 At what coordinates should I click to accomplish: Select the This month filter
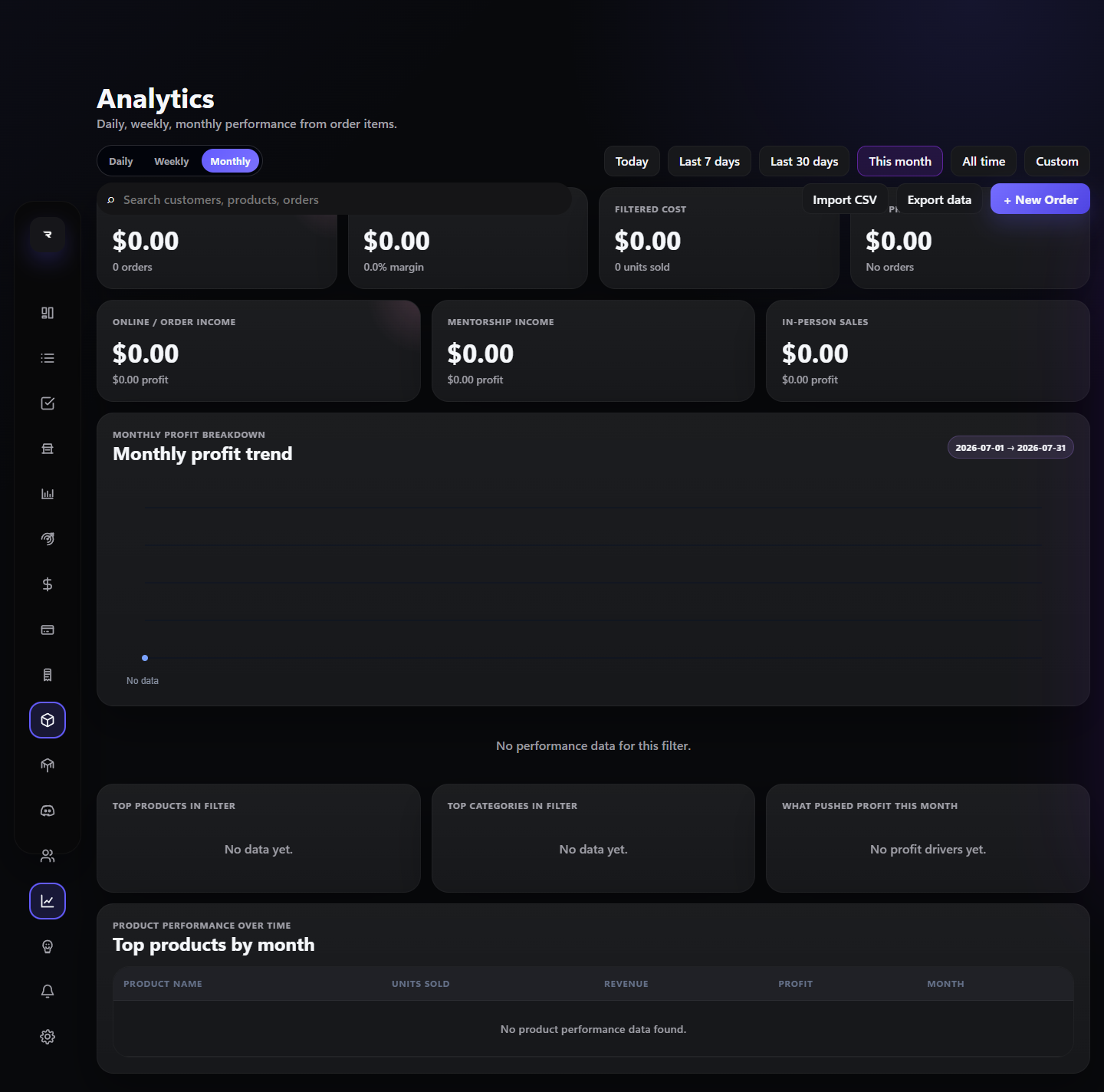[900, 161]
